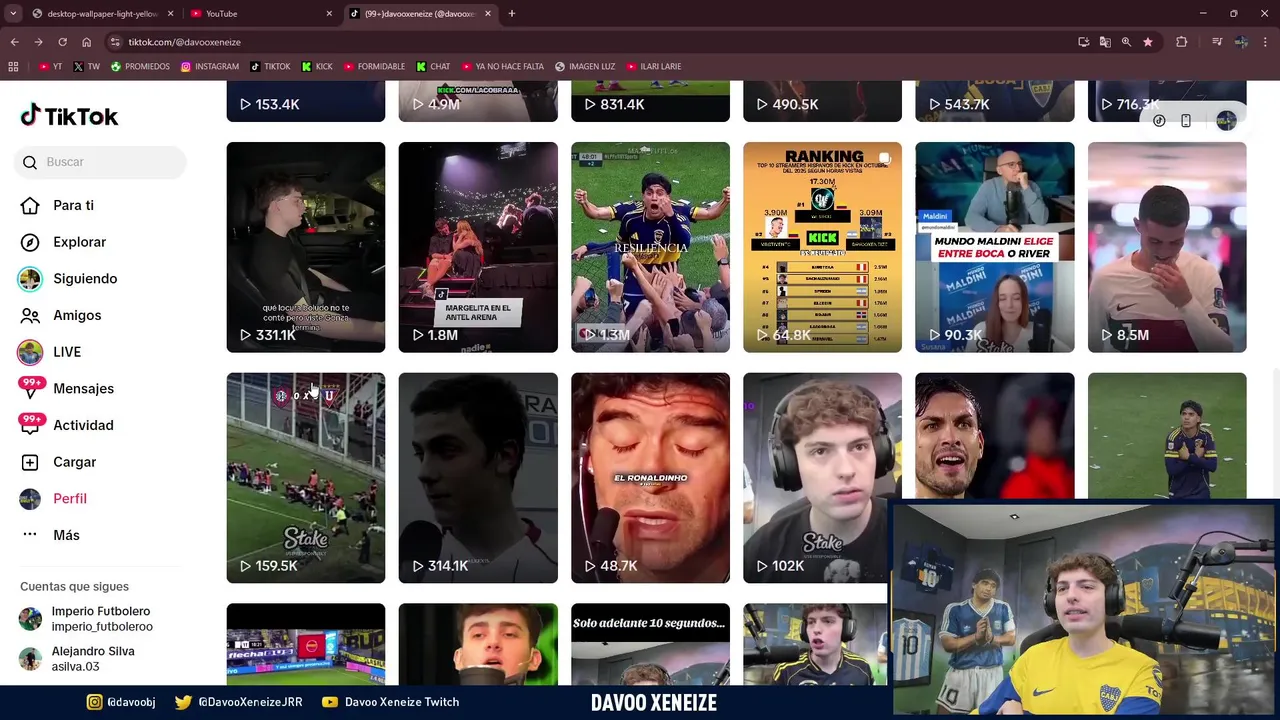Open the Ranking Kick streamers video
The width and height of the screenshot is (1280, 720).
coord(822,247)
